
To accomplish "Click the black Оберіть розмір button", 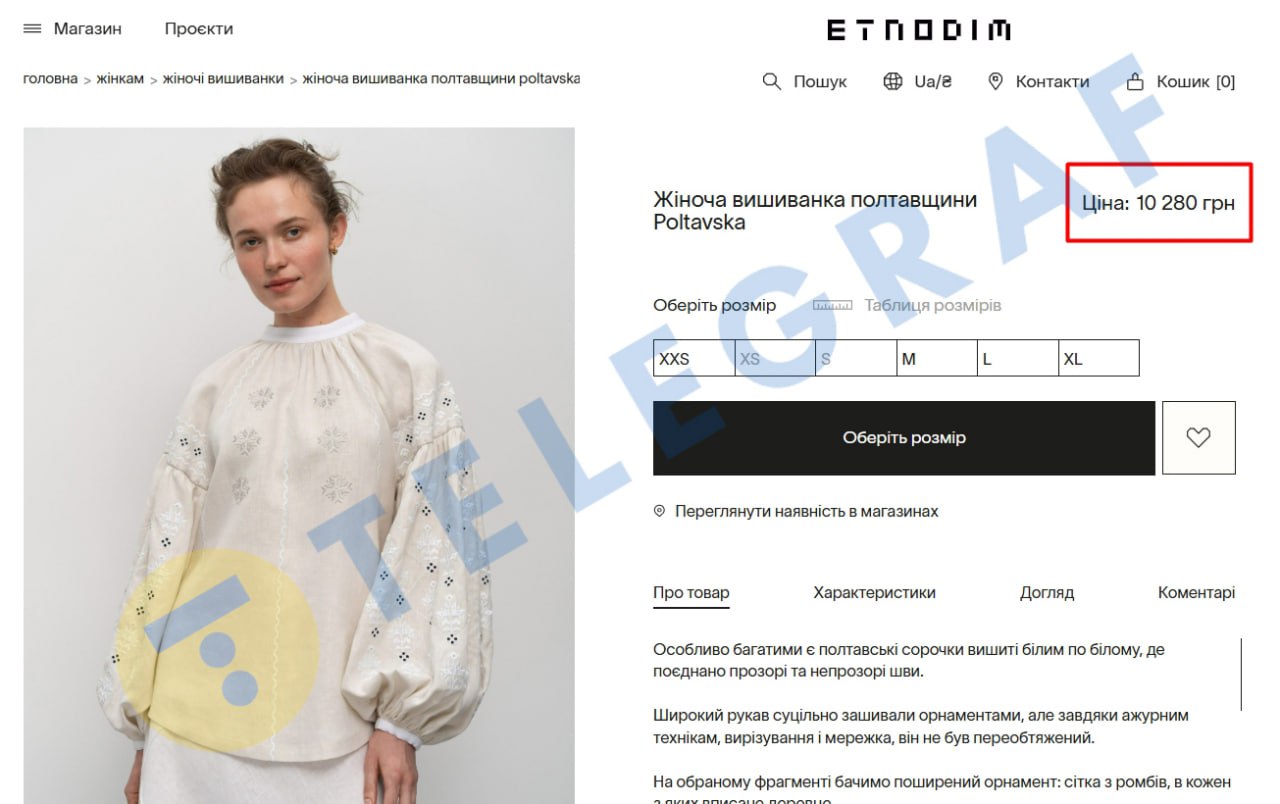I will point(904,438).
